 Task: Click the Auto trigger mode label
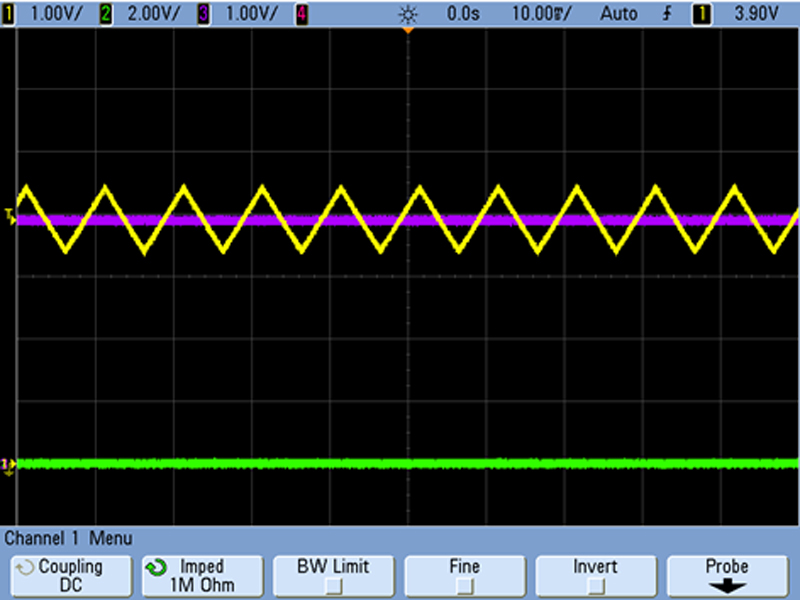(617, 14)
